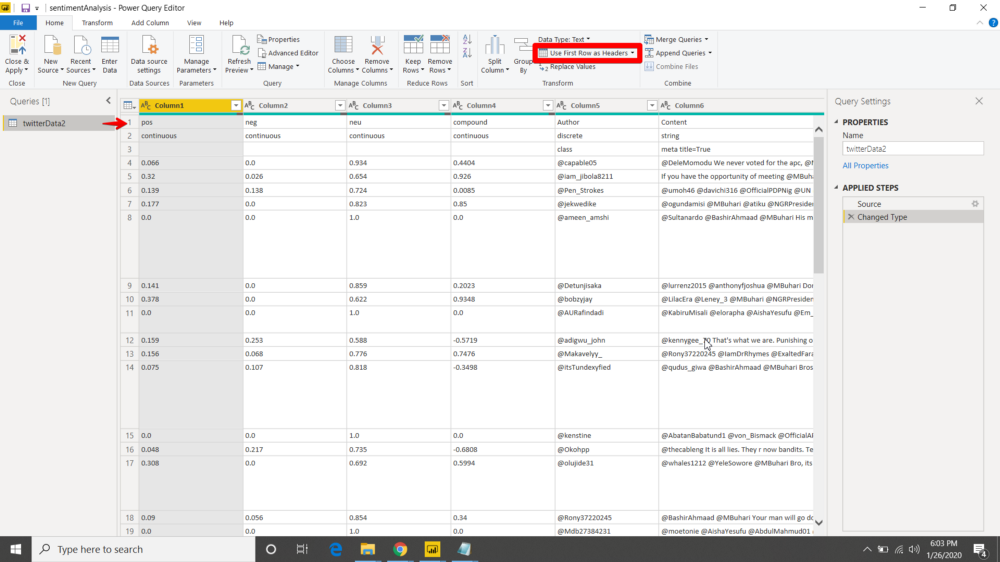Collapse the Queries pane
Viewport: 1000px width, 562px height.
click(108, 101)
